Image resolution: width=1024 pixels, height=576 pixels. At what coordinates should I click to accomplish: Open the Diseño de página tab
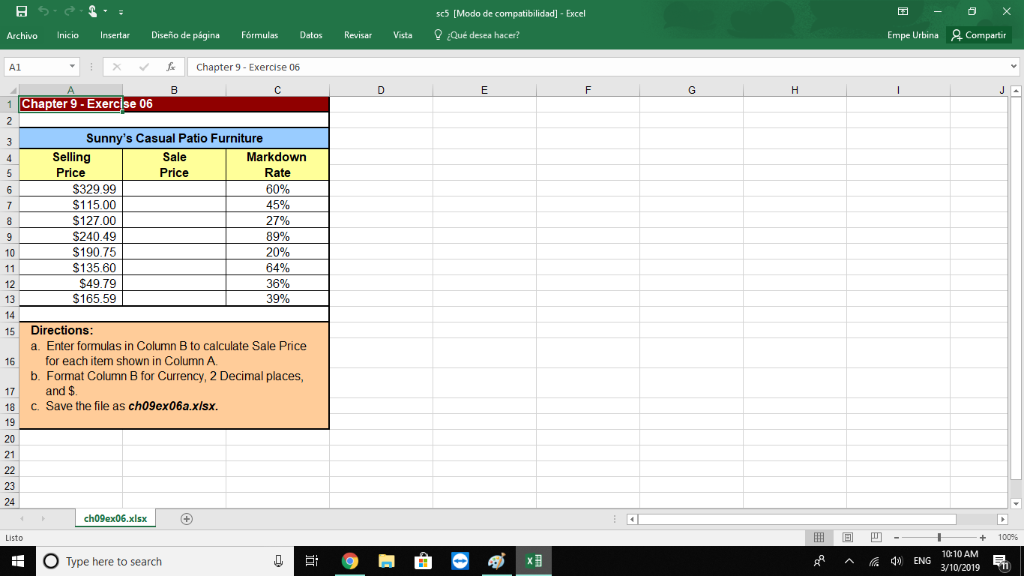coord(185,35)
